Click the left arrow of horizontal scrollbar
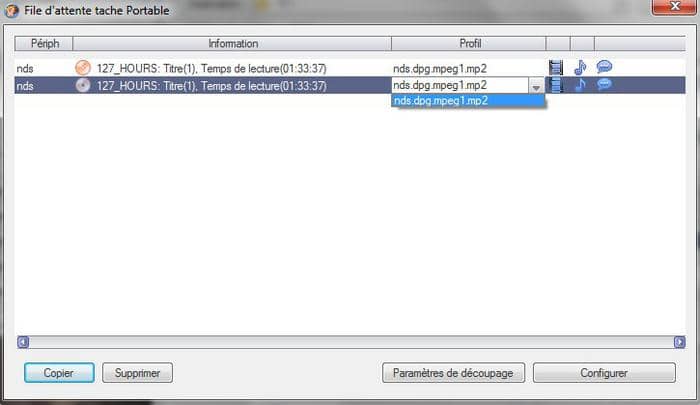 click(23, 342)
